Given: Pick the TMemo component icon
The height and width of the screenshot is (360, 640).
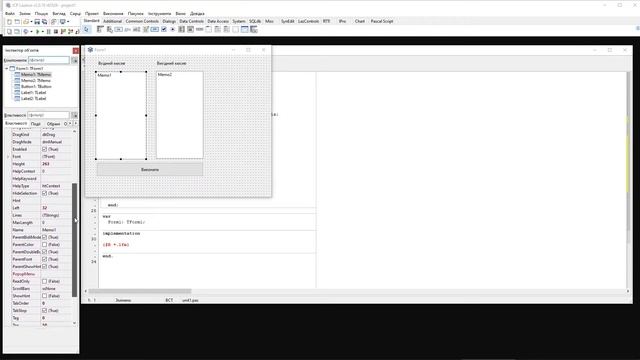Looking at the screenshot, I should (145, 29).
